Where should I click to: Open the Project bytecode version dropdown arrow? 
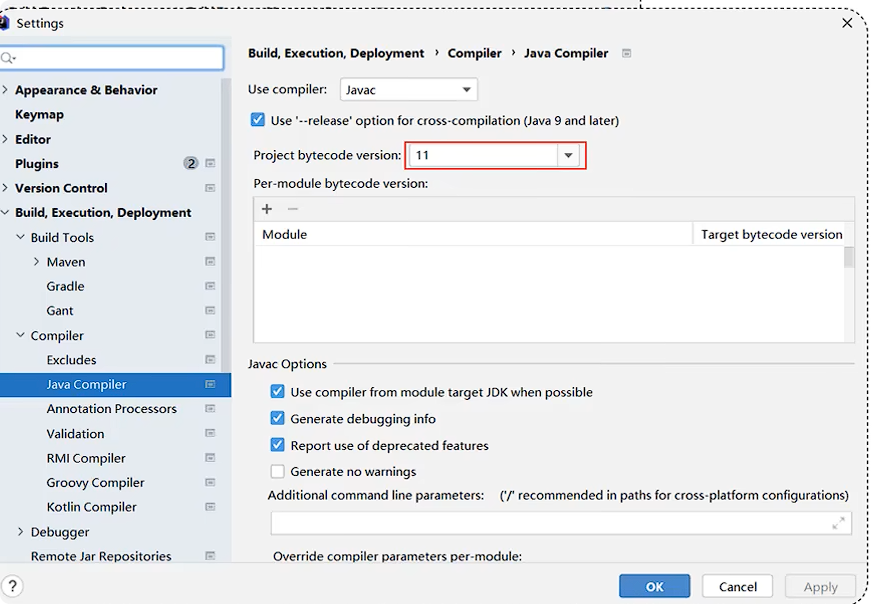(x=568, y=155)
